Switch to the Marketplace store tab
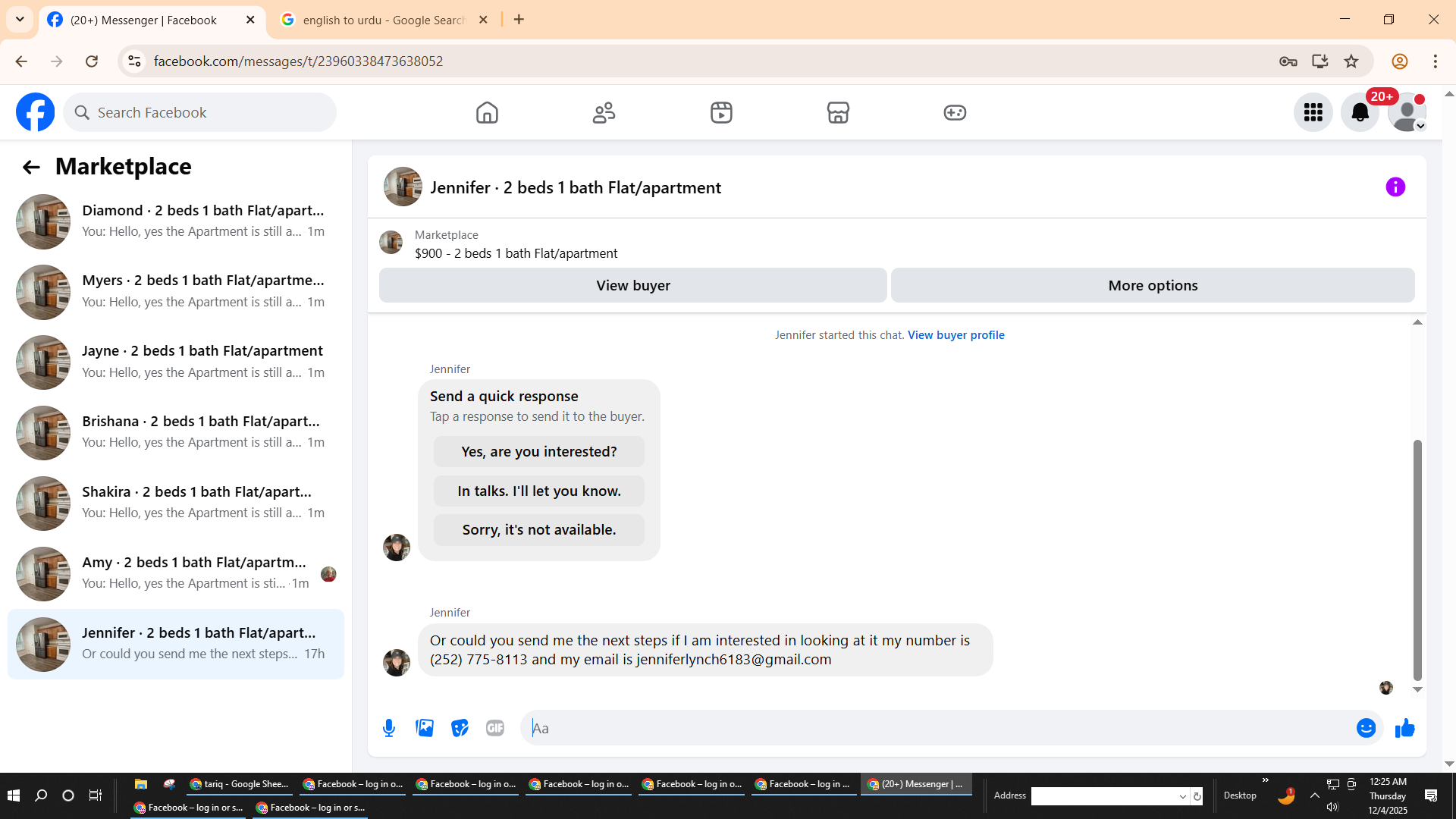This screenshot has width=1456, height=819. (838, 113)
